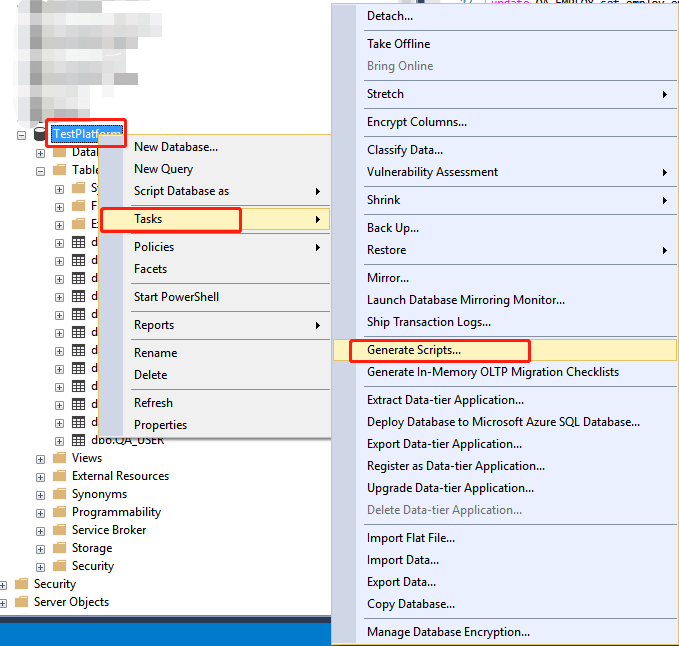Select the Programmability tree item

[x=116, y=512]
